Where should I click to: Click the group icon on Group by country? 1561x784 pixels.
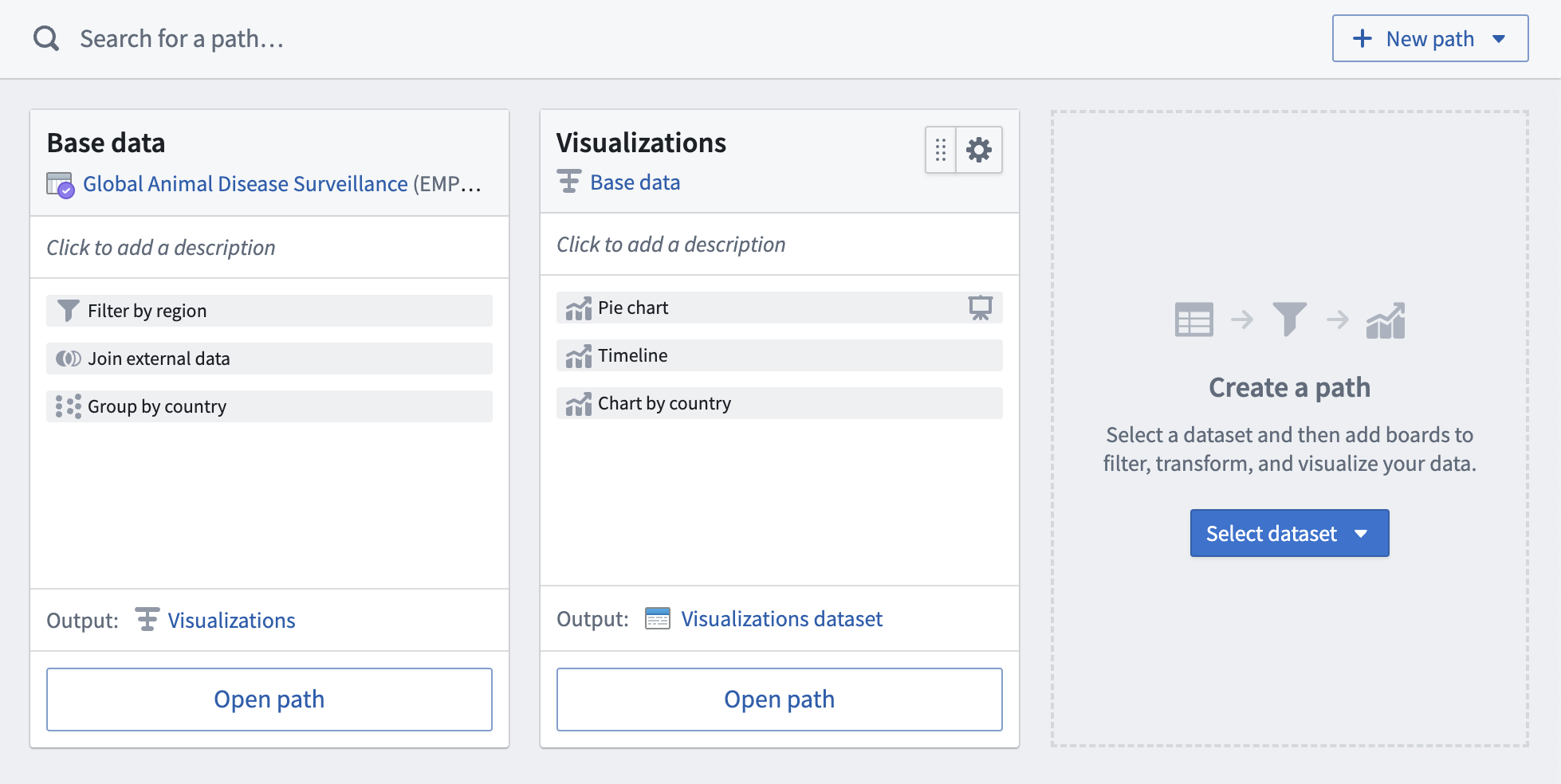tap(69, 406)
